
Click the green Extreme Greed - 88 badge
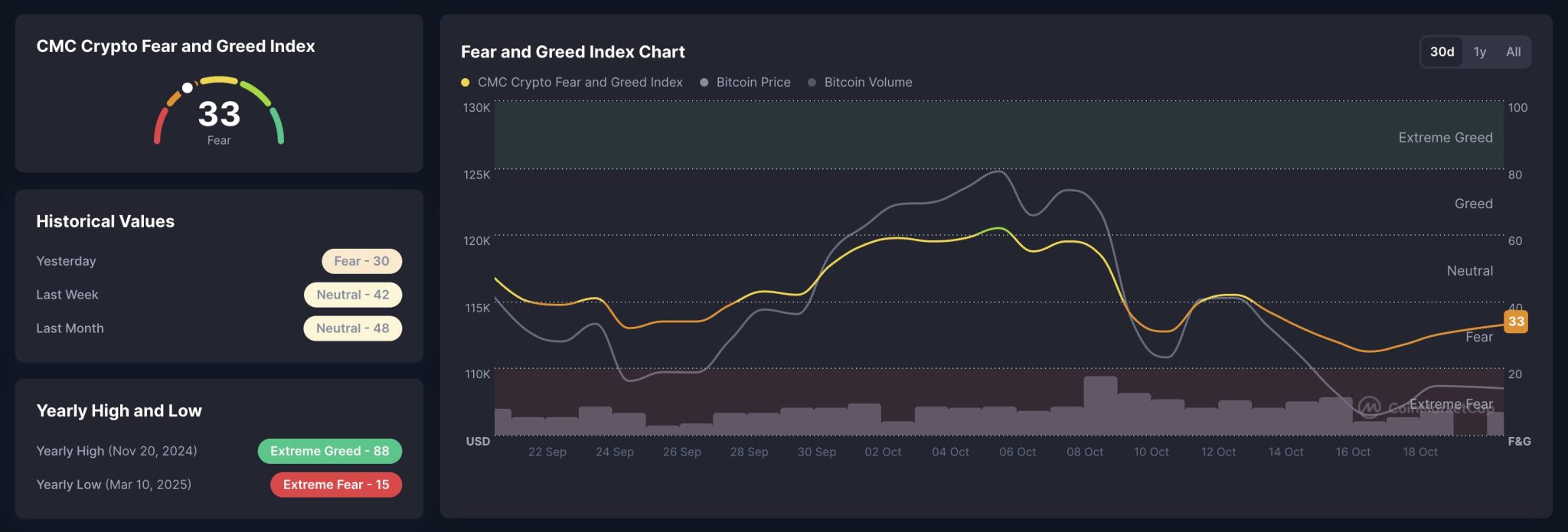click(329, 451)
